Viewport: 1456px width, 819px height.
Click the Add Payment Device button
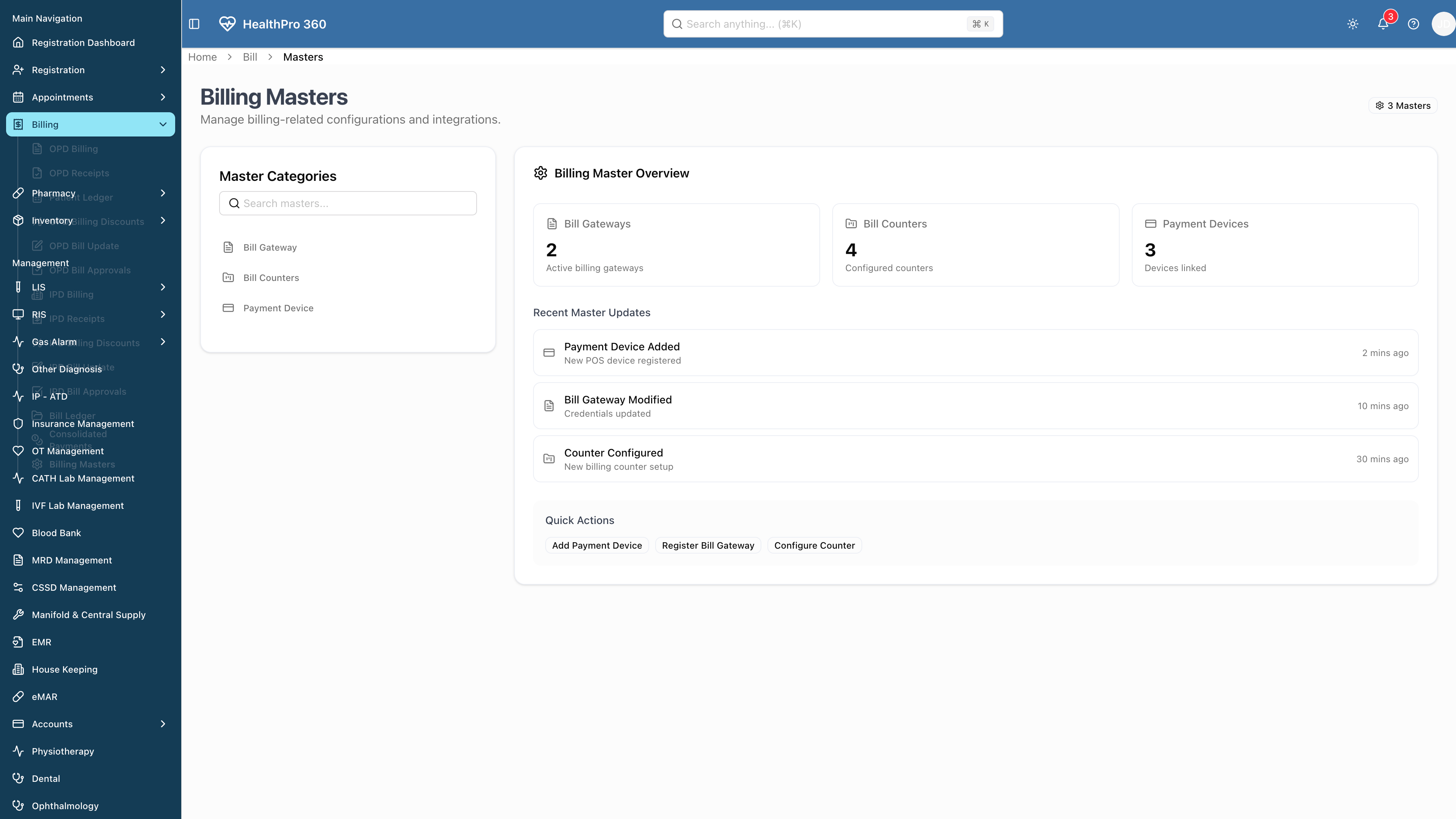[597, 546]
